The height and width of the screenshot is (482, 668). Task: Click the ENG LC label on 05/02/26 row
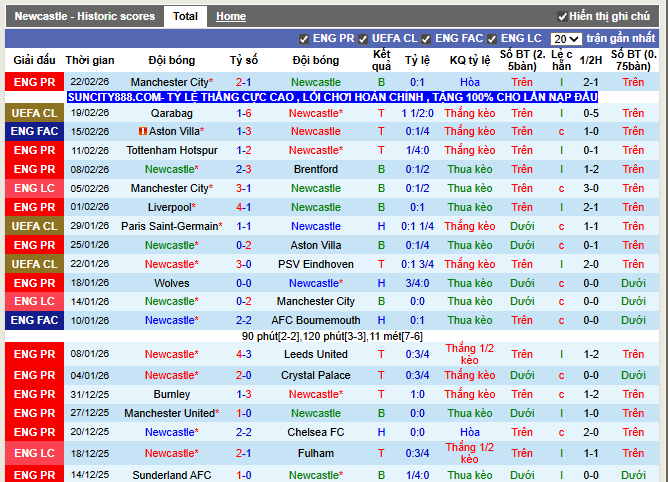click(x=35, y=188)
